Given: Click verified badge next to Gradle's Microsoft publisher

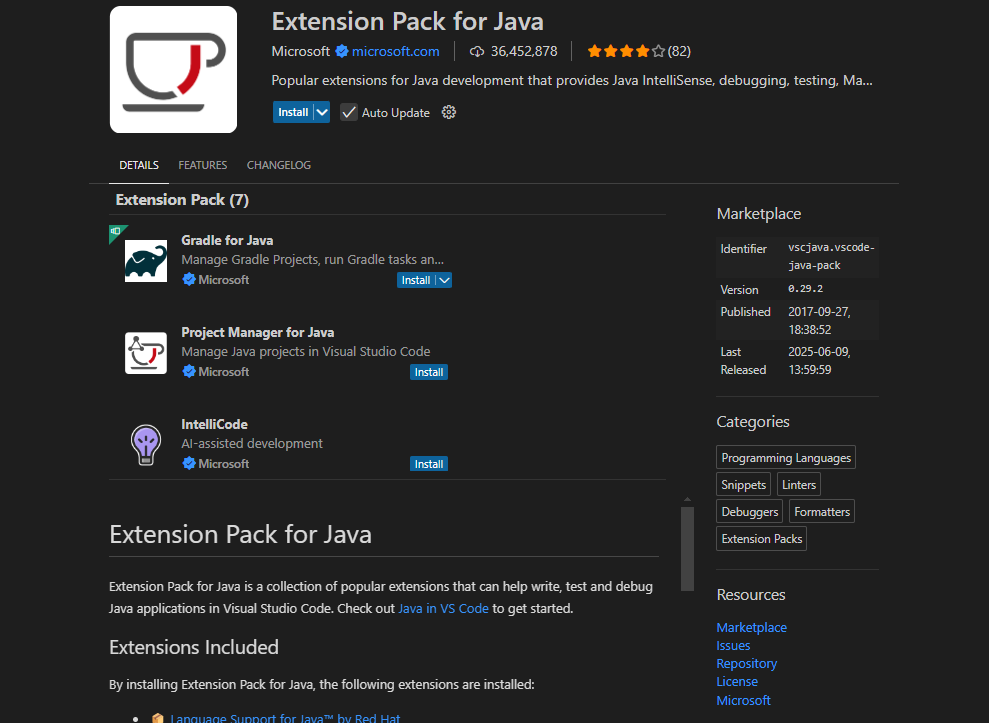Looking at the screenshot, I should [x=189, y=279].
